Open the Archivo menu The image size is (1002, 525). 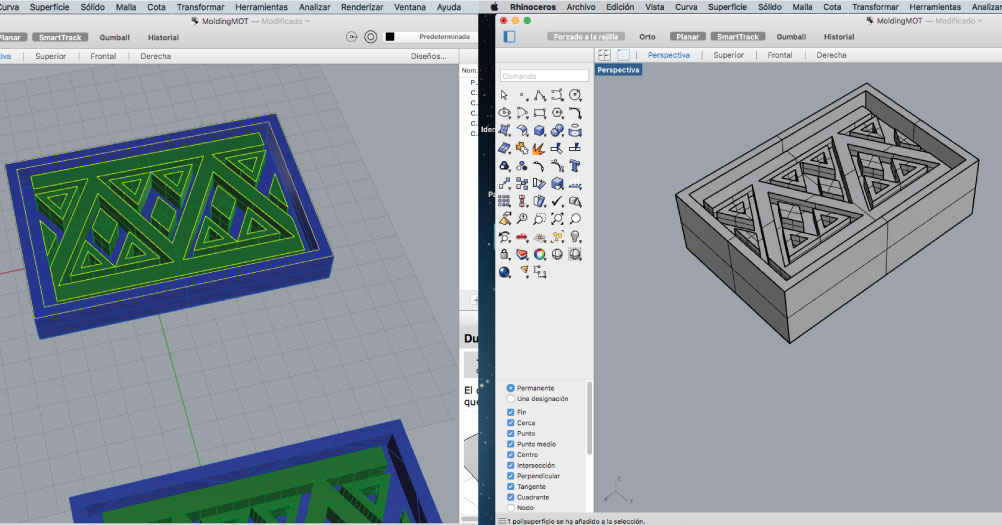581,7
